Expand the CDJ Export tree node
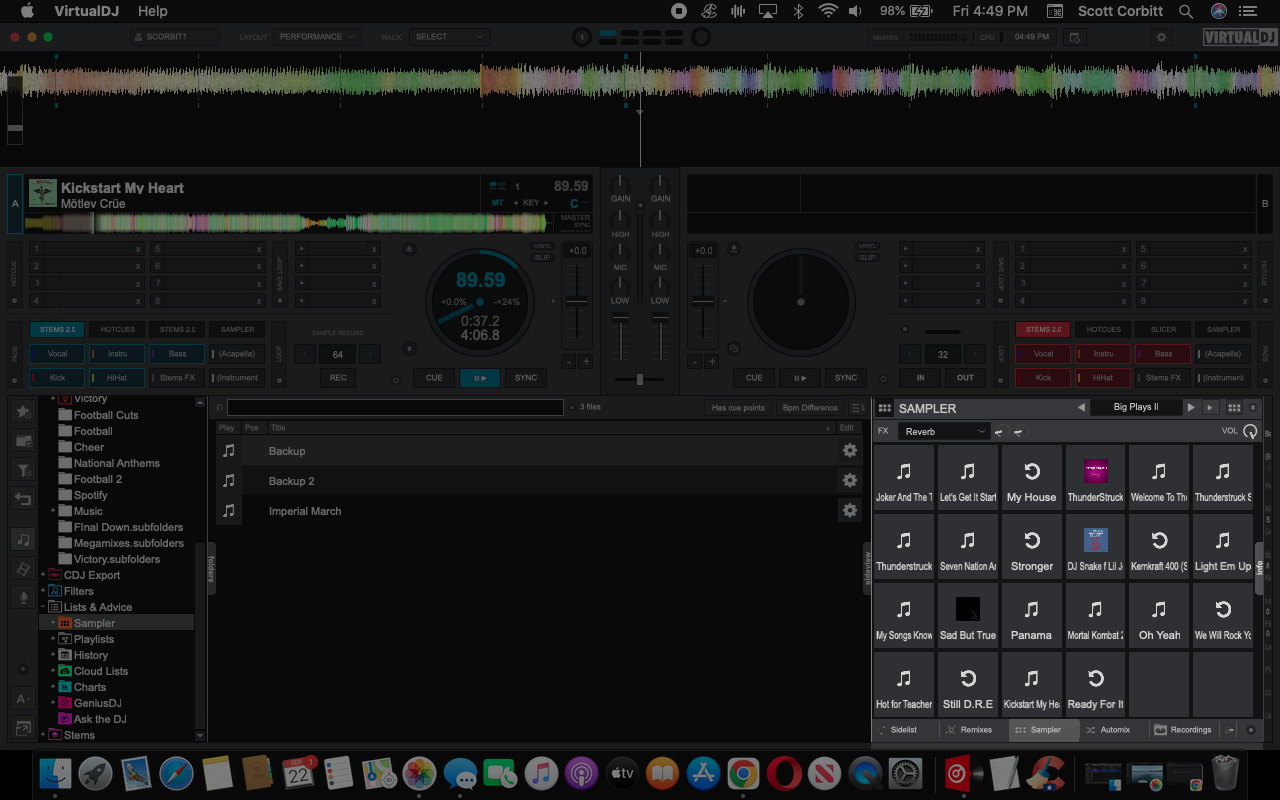 point(43,575)
